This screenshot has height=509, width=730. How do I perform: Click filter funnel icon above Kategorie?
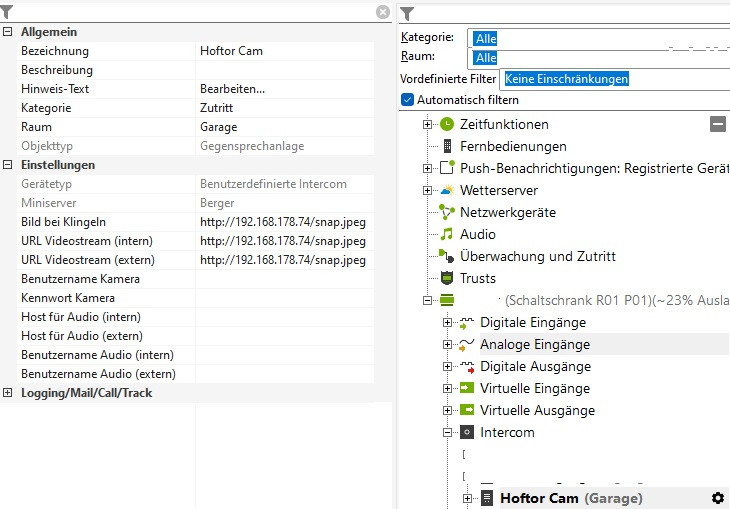pyautogui.click(x=407, y=14)
